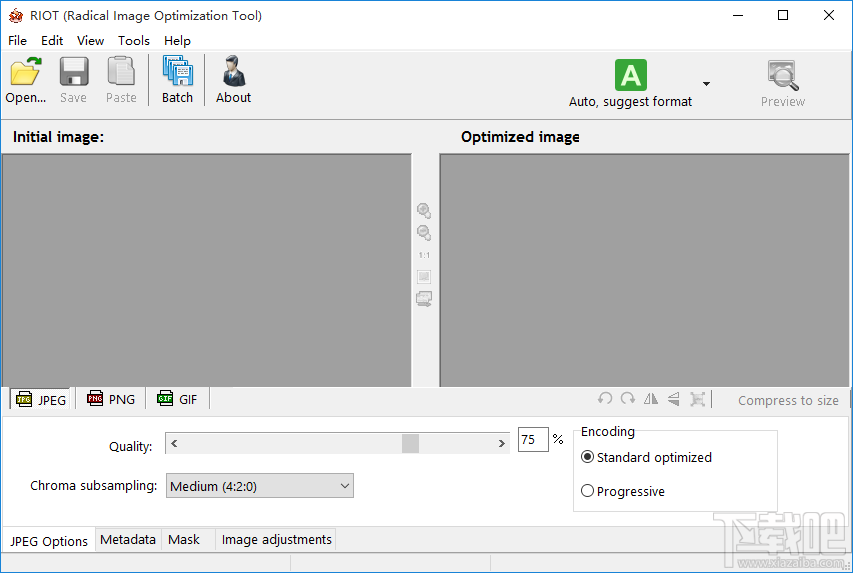This screenshot has width=853, height=573.
Task: Click the Compress to size button
Action: click(788, 401)
